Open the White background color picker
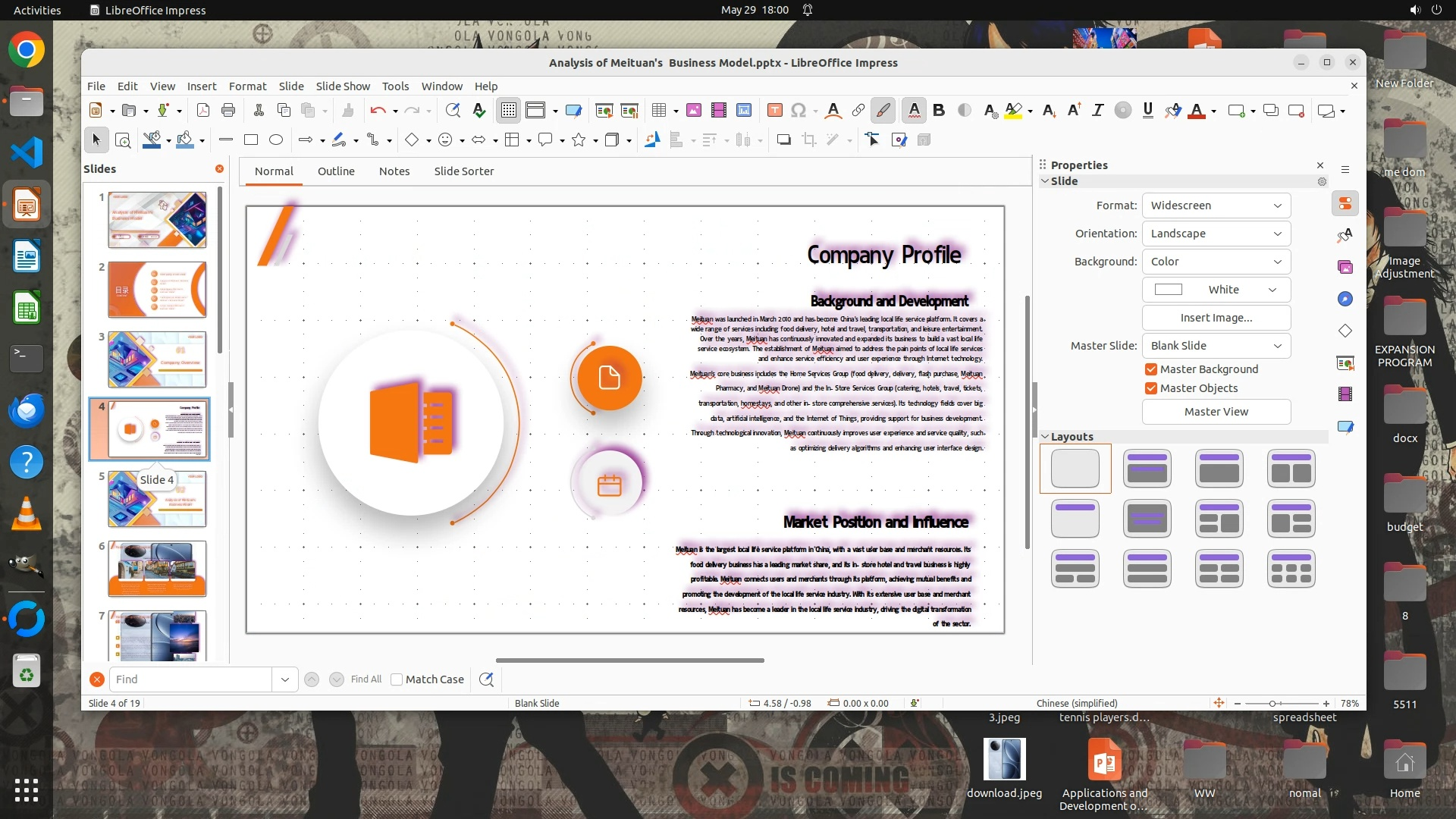The height and width of the screenshot is (819, 1456). [x=1216, y=290]
